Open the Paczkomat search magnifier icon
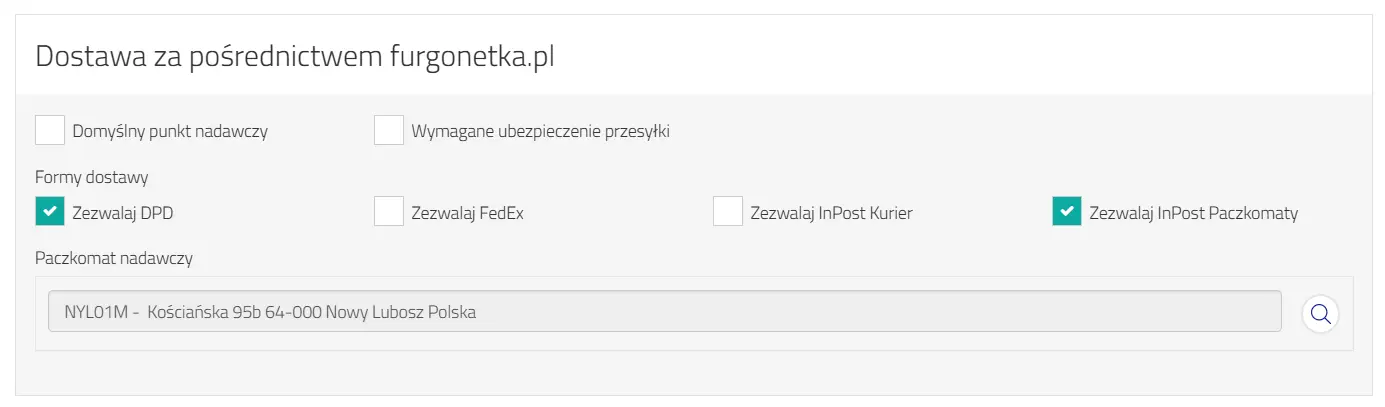Screen dimensions: 1385x407 [x=1320, y=313]
